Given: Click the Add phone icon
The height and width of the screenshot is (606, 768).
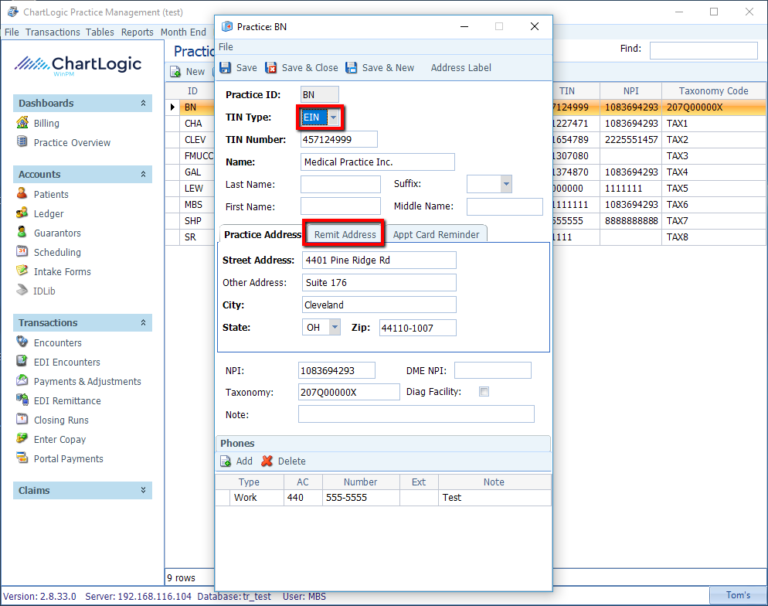Looking at the screenshot, I should click(x=225, y=461).
